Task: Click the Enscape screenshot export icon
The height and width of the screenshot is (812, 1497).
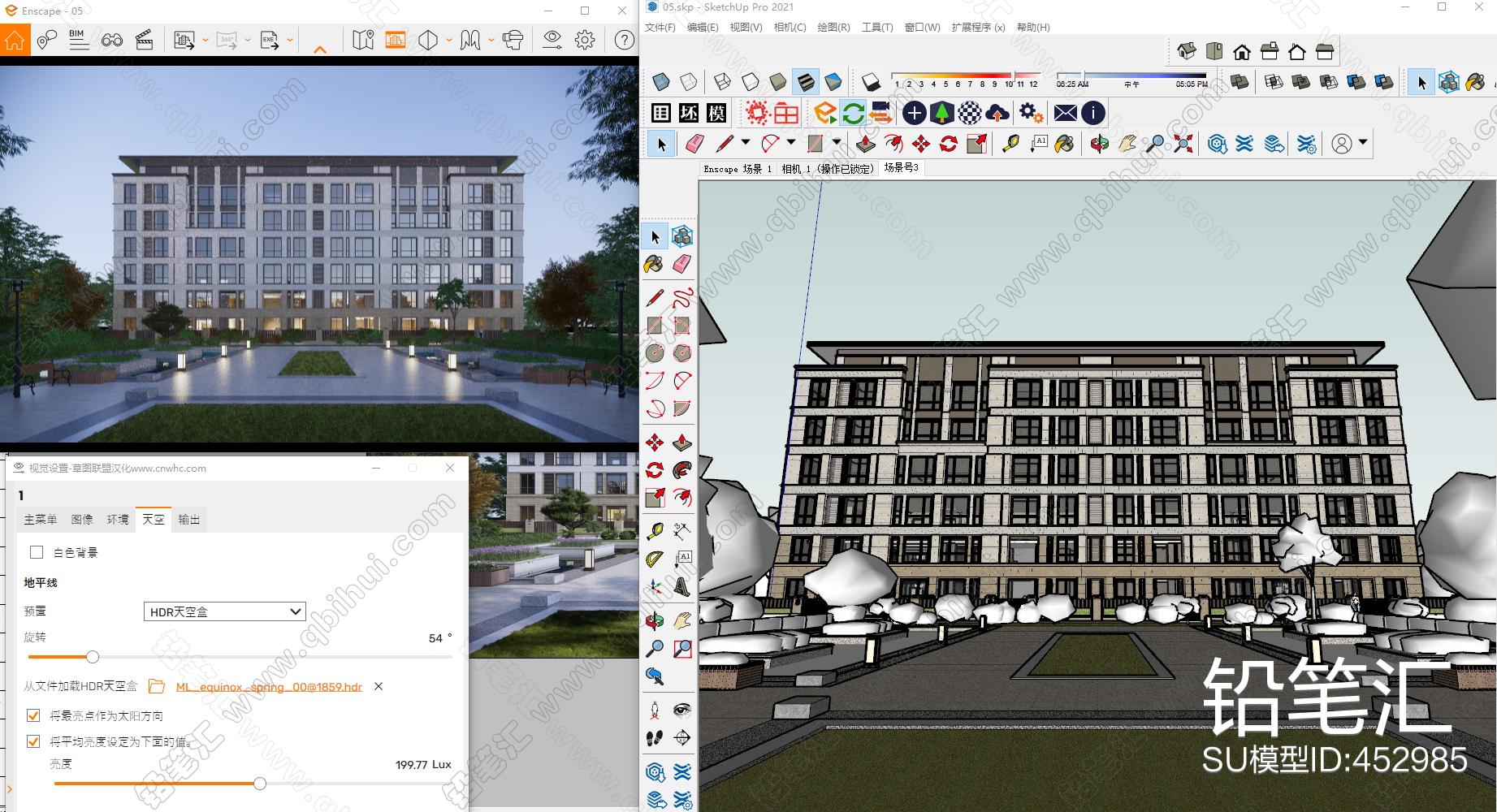Action: coord(184,40)
